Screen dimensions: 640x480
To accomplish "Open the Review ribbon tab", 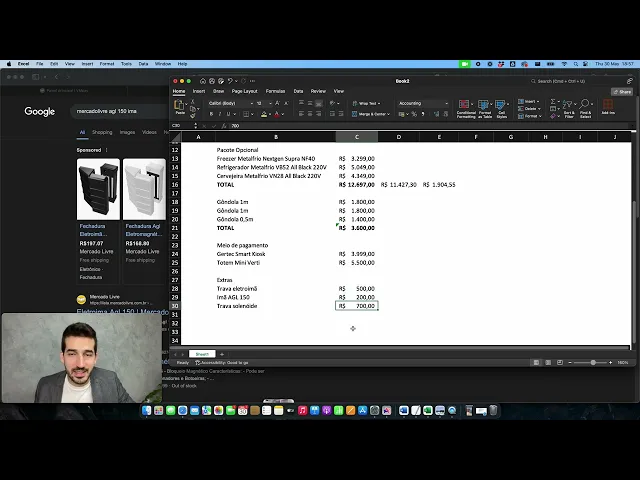I will point(318,91).
